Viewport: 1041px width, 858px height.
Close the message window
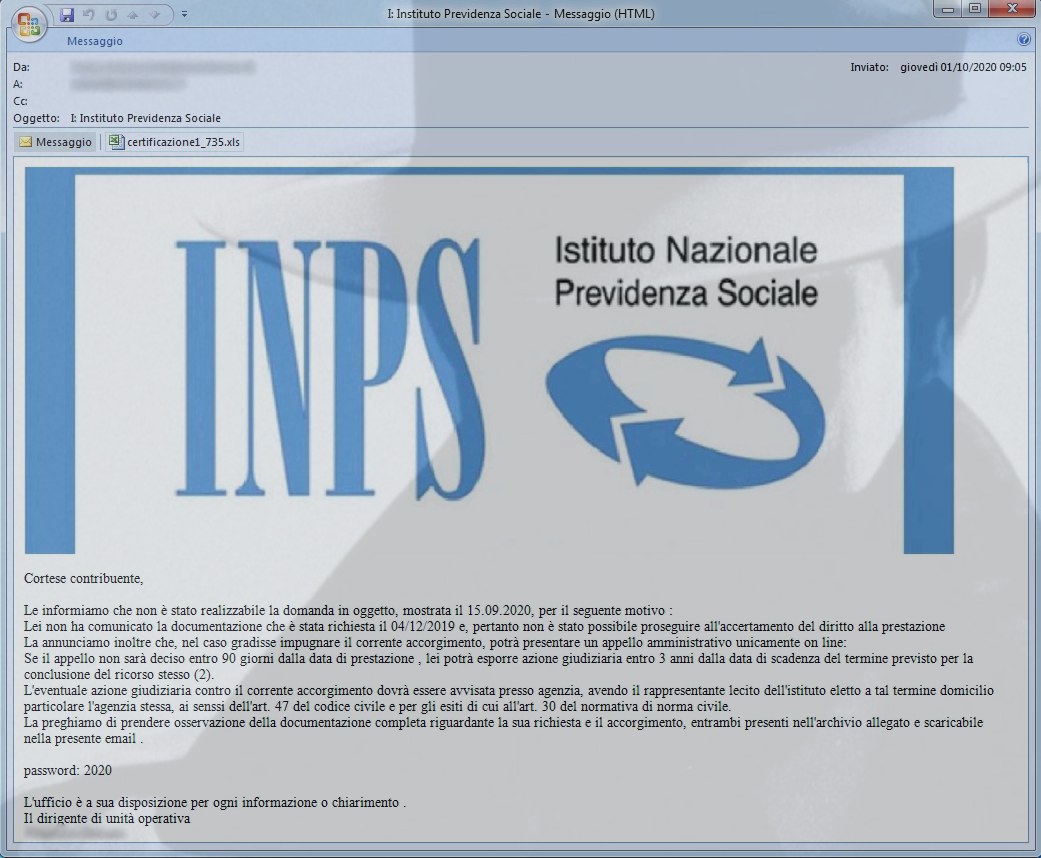click(x=1012, y=9)
